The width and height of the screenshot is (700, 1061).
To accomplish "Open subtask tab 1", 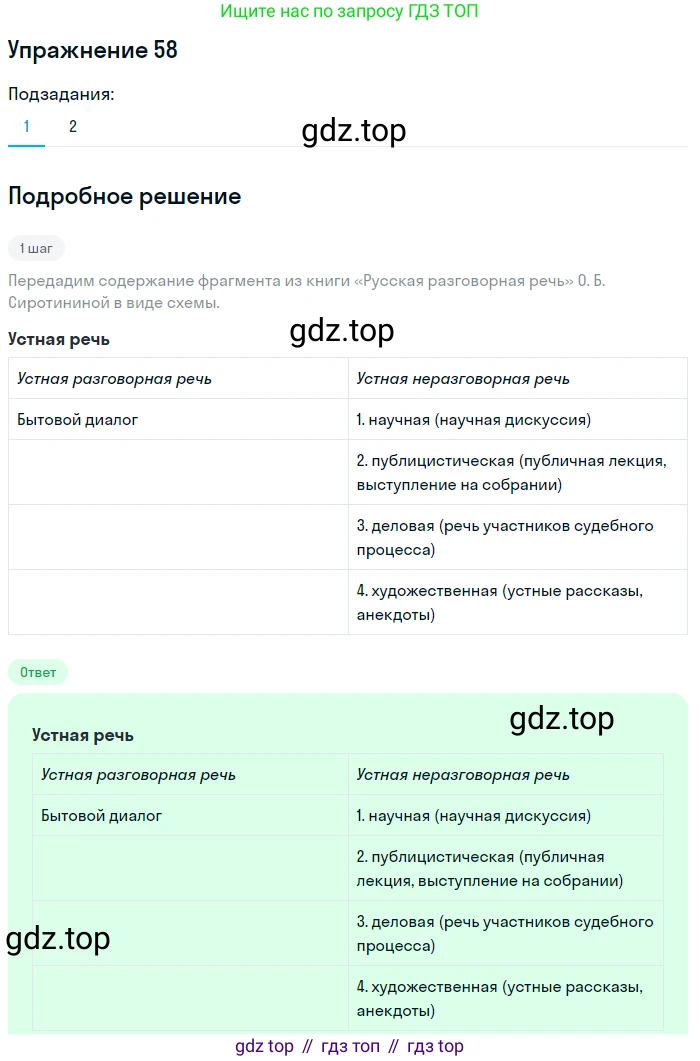I will click(x=27, y=127).
